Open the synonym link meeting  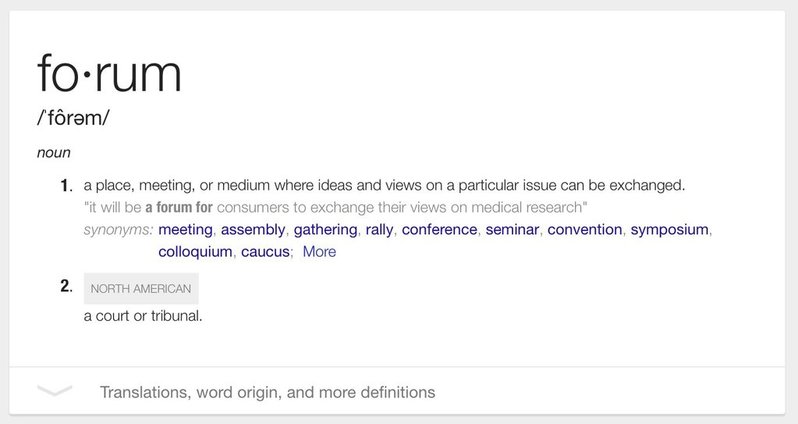(x=185, y=230)
